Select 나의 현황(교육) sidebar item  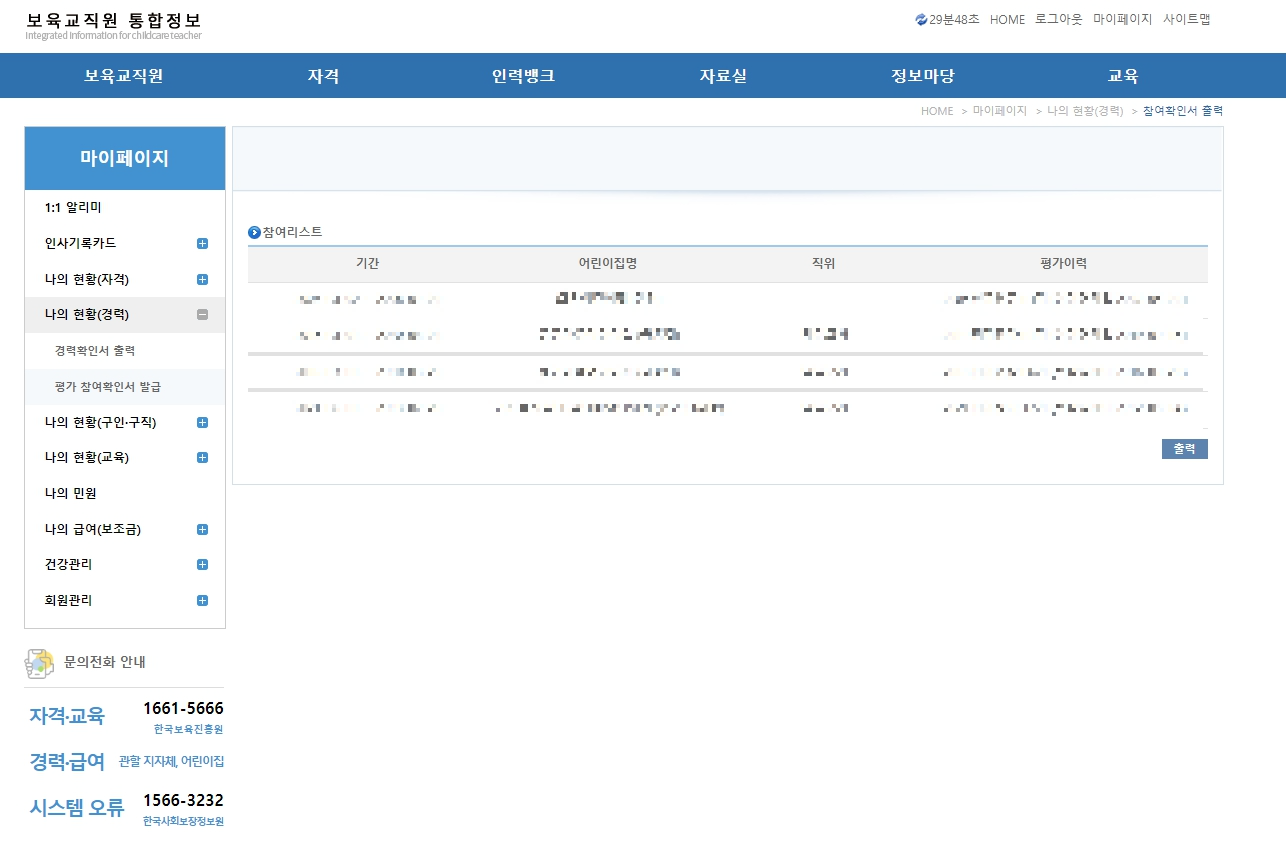coord(87,457)
